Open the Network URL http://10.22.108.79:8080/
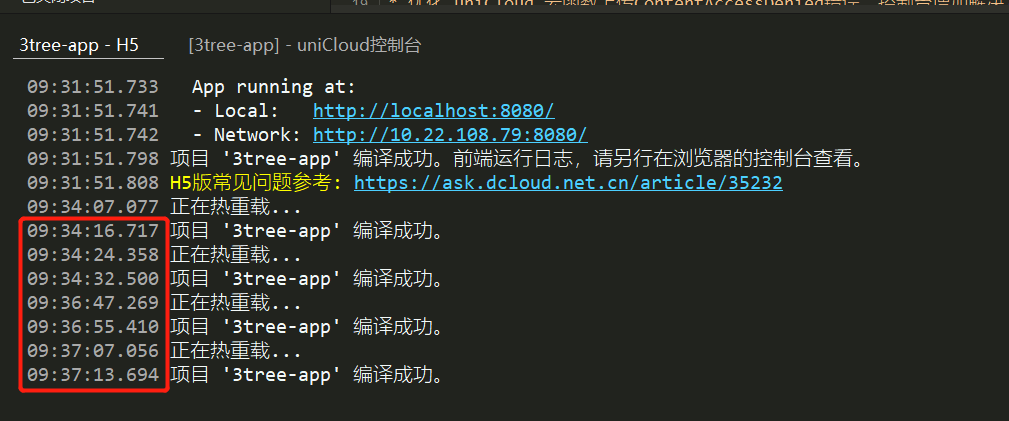 pos(449,135)
